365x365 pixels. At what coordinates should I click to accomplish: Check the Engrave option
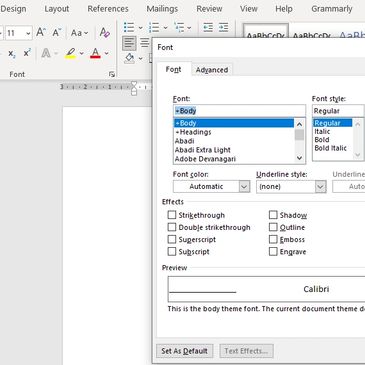[x=273, y=252]
